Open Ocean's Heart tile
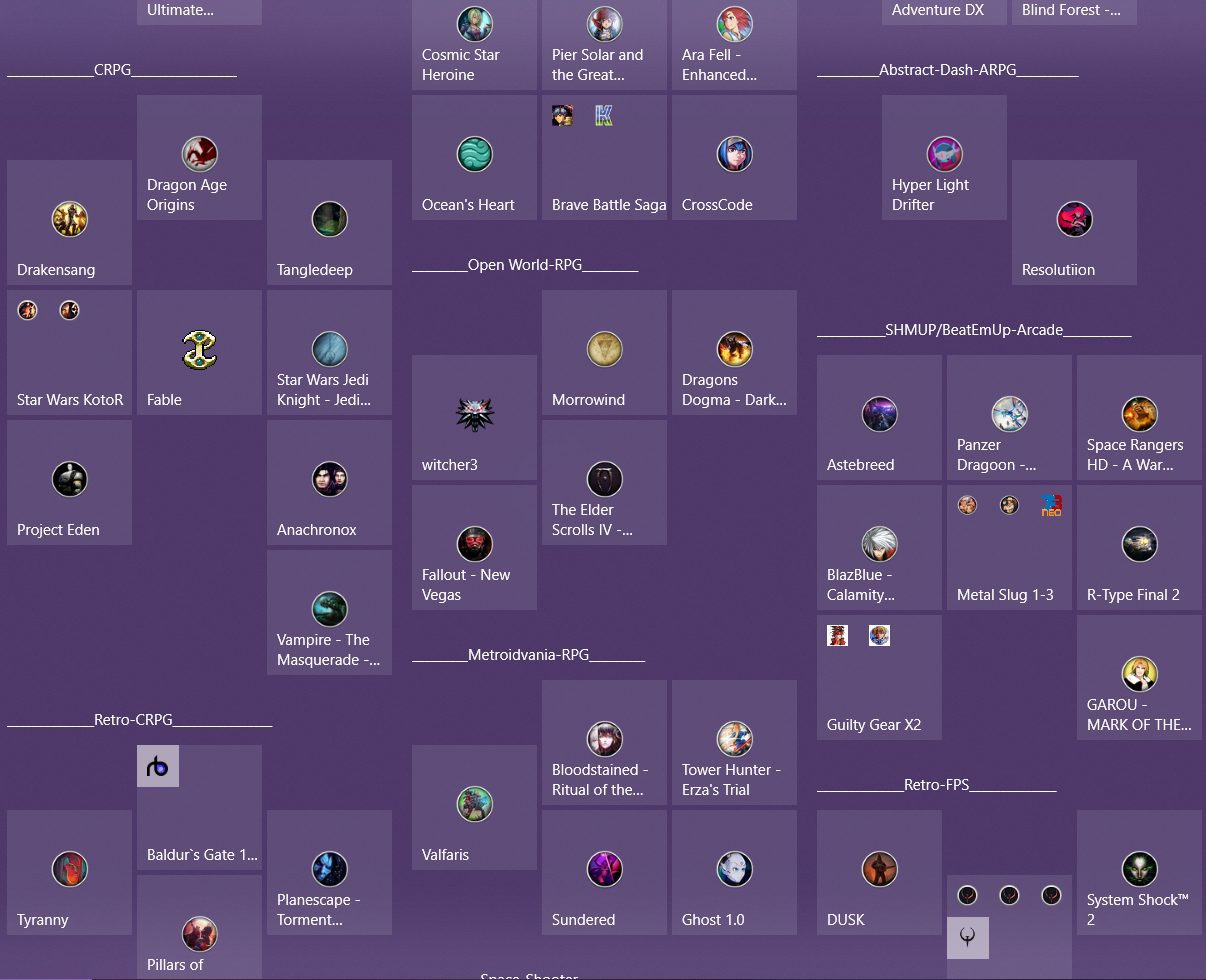 click(x=474, y=157)
